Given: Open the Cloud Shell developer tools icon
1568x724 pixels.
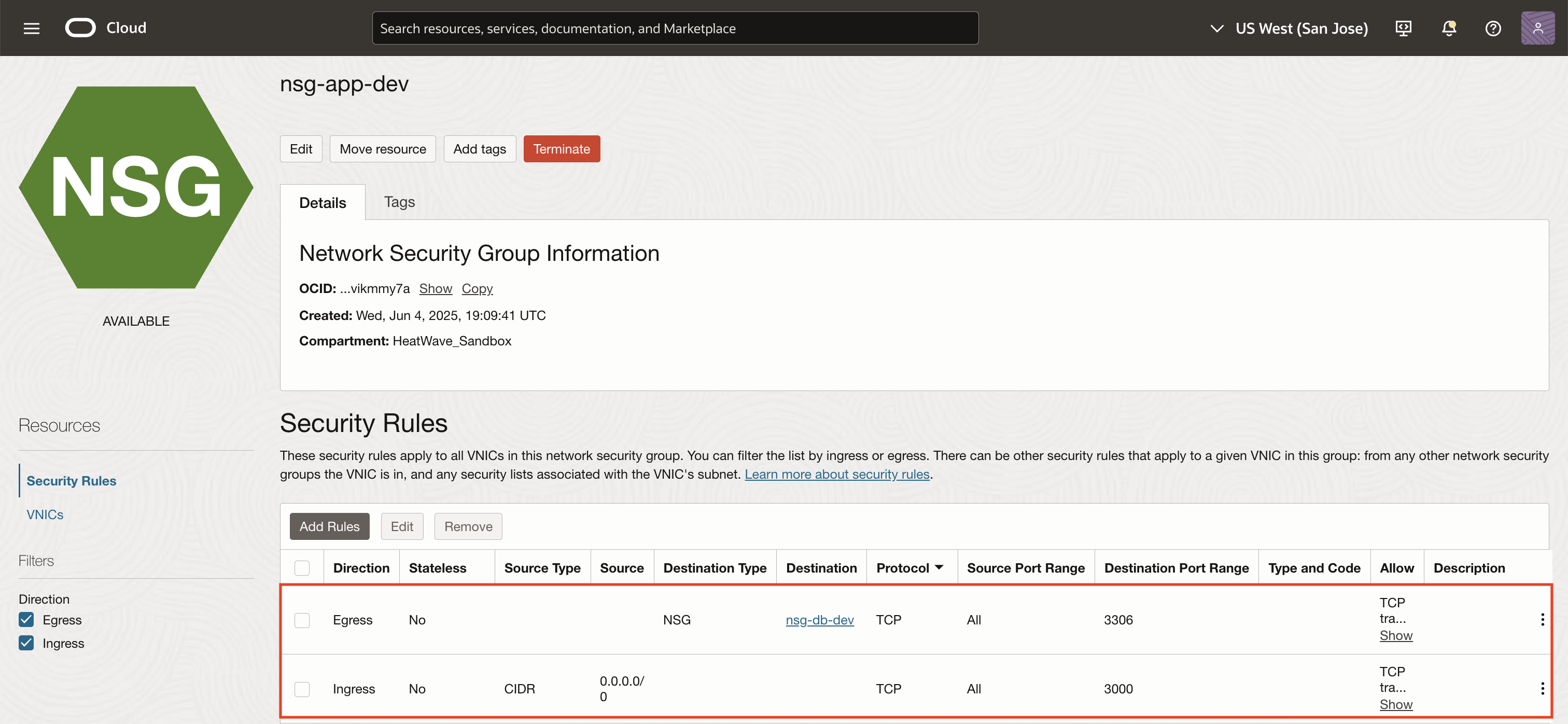Looking at the screenshot, I should tap(1403, 28).
